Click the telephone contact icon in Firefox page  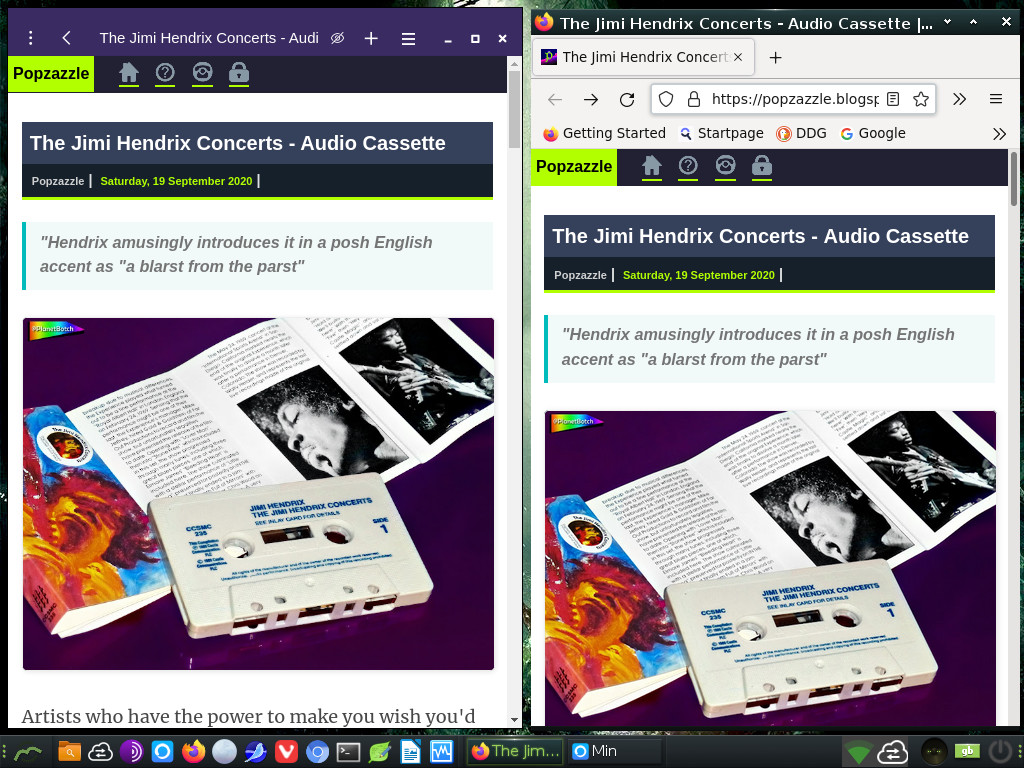tap(725, 167)
